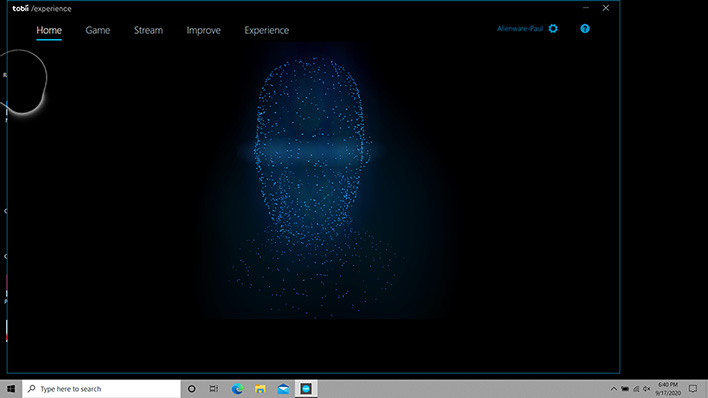Switch to the Game tab
The width and height of the screenshot is (708, 398).
click(x=98, y=30)
